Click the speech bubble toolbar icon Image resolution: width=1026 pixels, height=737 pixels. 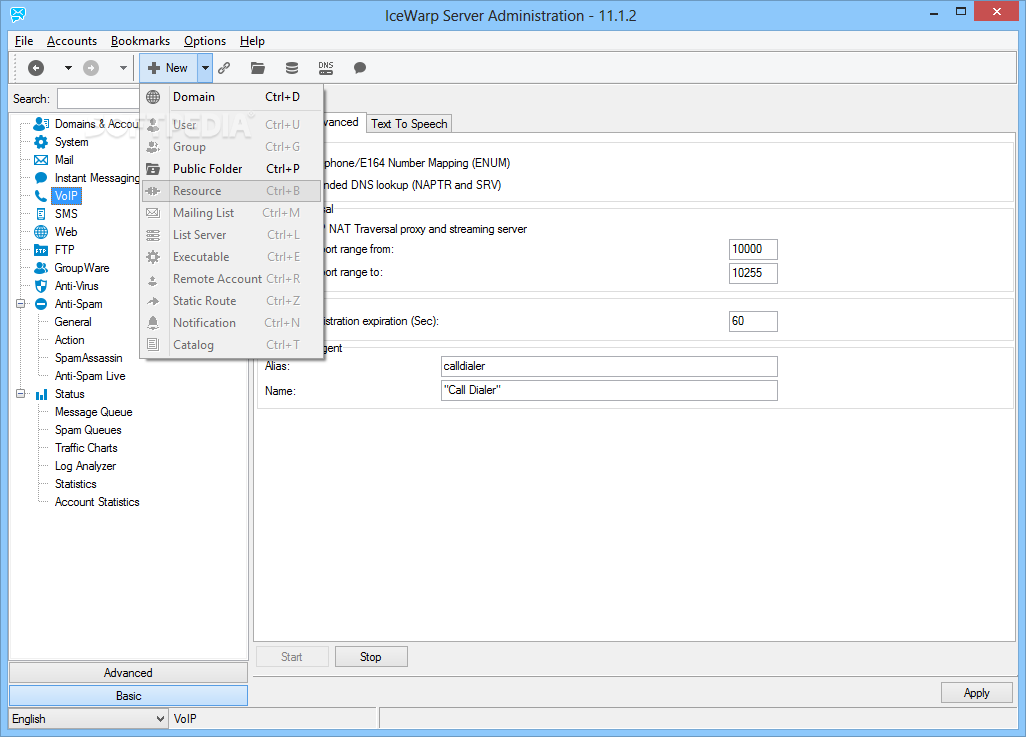[360, 67]
